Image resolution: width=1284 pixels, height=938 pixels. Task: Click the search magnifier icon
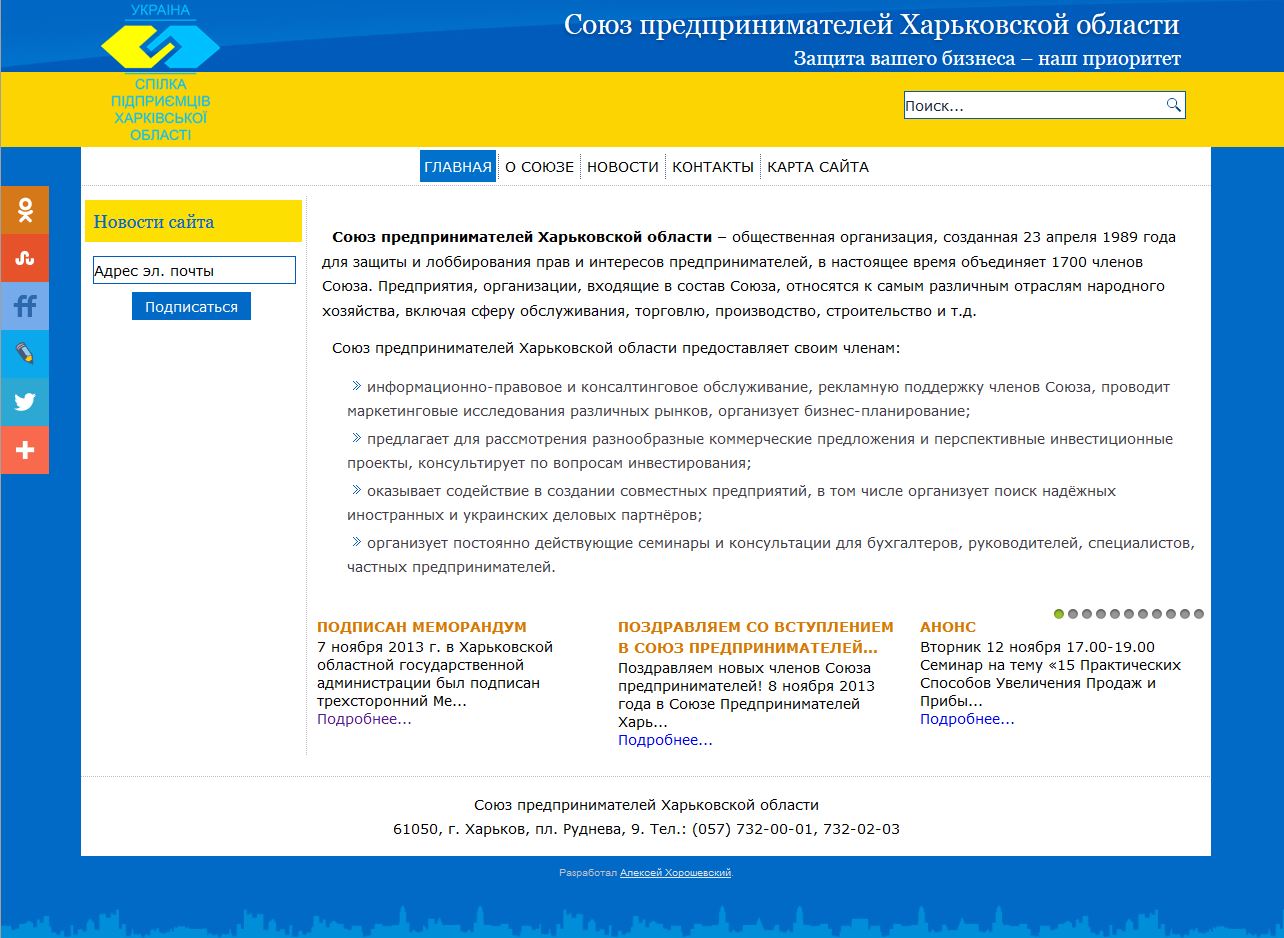tap(1173, 105)
